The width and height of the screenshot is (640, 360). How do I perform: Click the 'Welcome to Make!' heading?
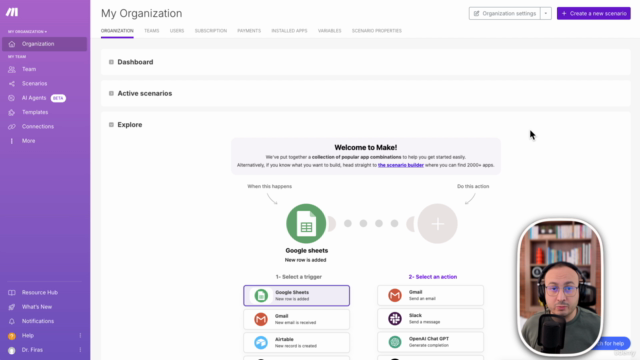(365, 147)
